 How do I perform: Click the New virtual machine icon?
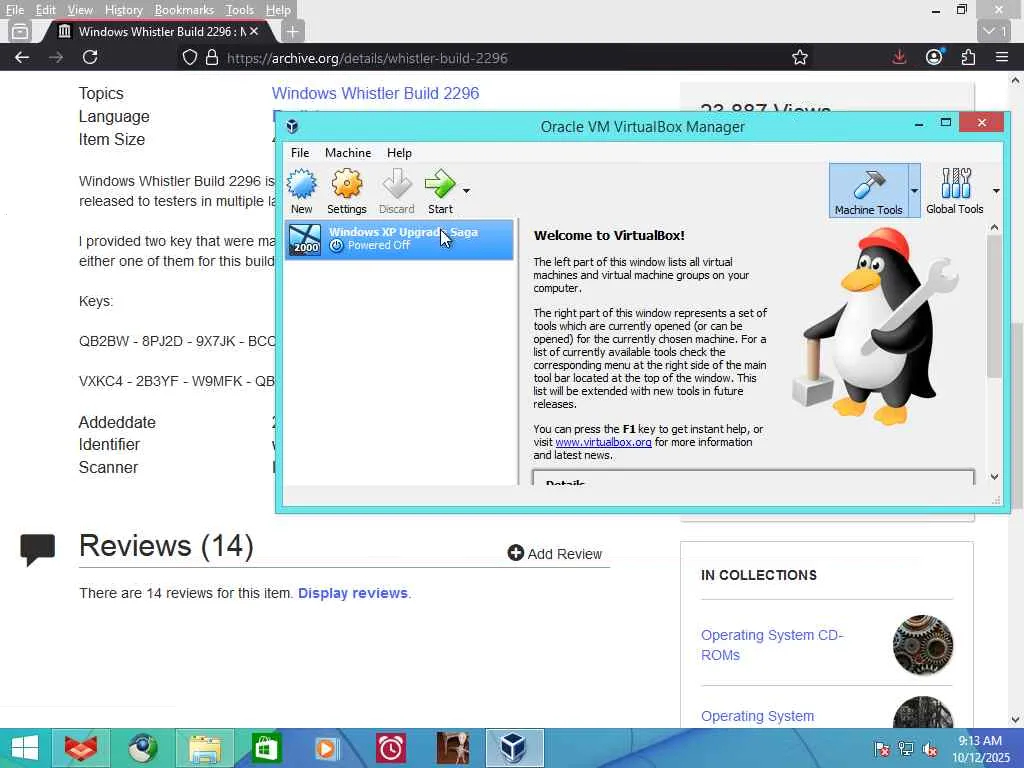click(302, 190)
